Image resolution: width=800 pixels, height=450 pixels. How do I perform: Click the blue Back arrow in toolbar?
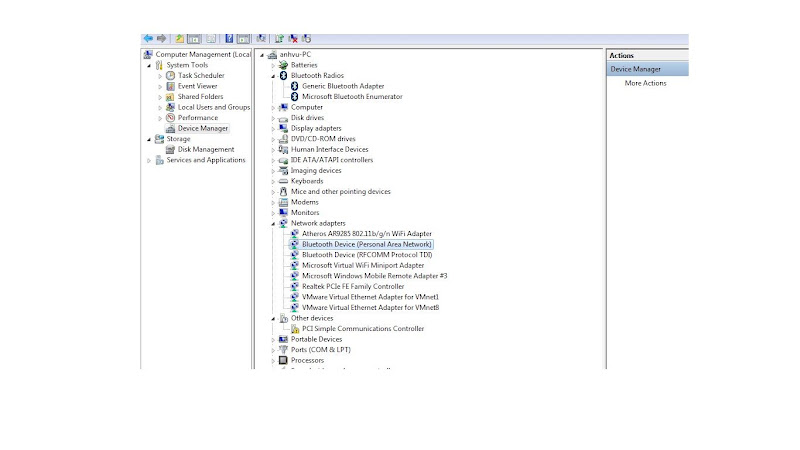[148, 38]
